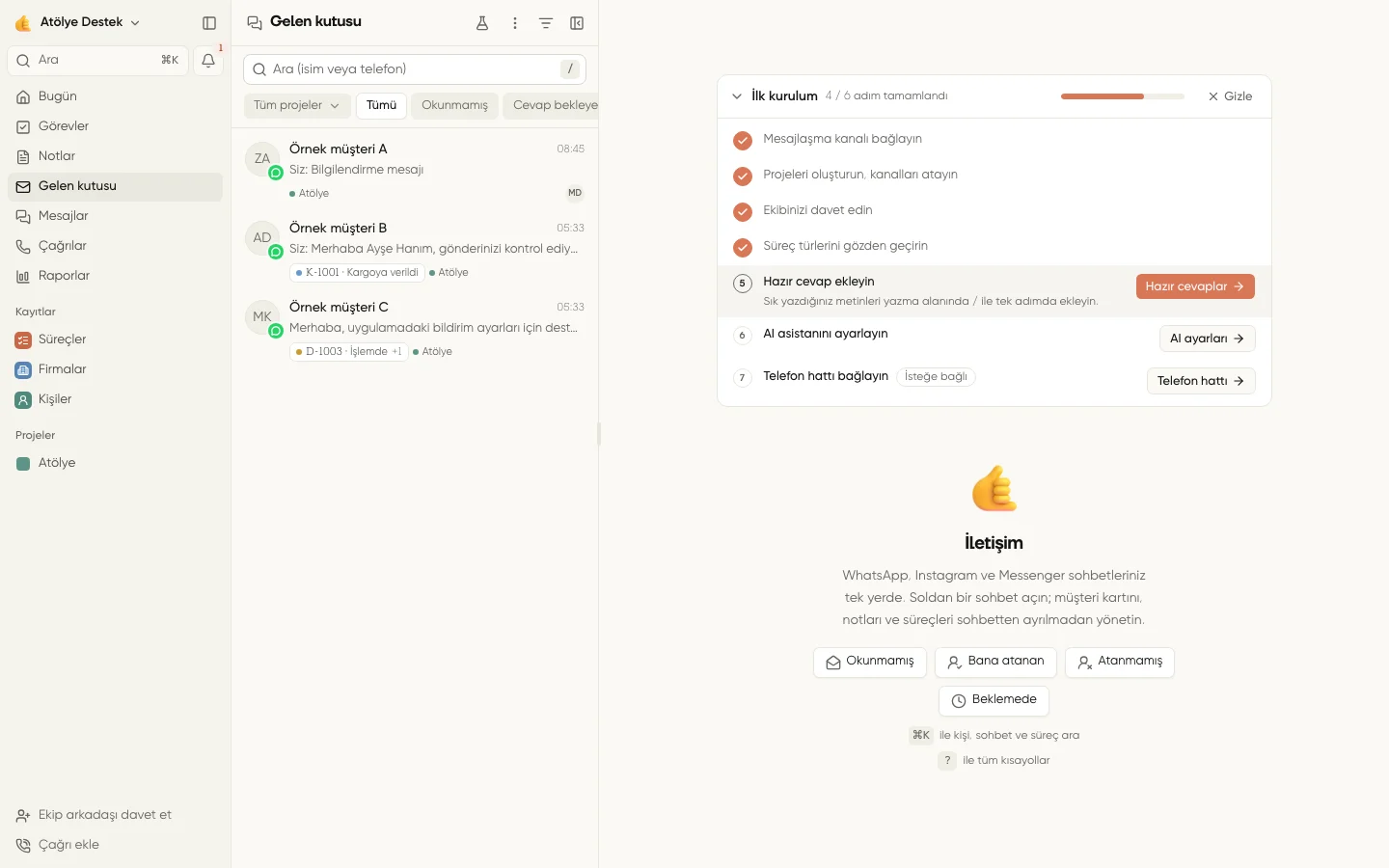Toggle the side panel layout icon in the inbox header
Screen dimensions: 1389x868
click(577, 23)
